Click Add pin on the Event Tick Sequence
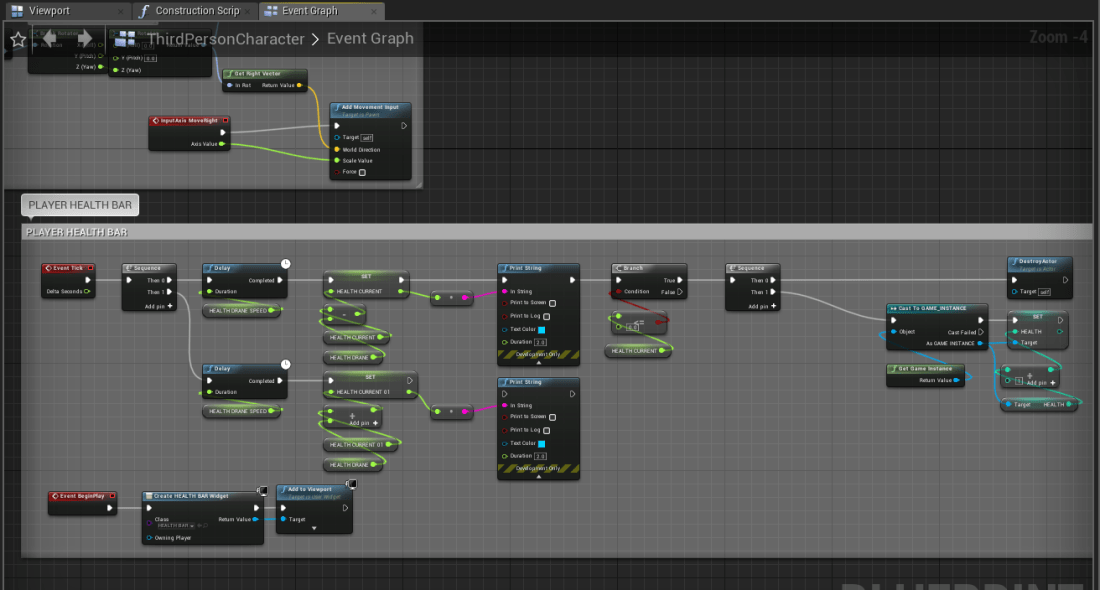The height and width of the screenshot is (590, 1100). click(x=158, y=306)
